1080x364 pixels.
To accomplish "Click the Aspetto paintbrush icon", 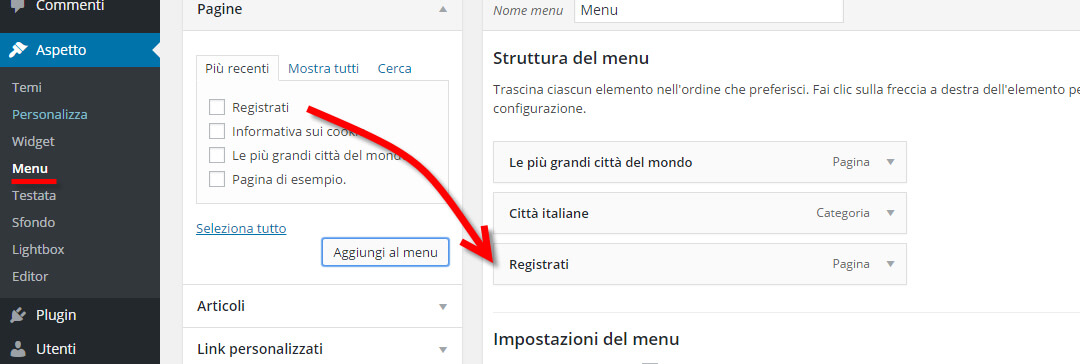I will pos(19,50).
